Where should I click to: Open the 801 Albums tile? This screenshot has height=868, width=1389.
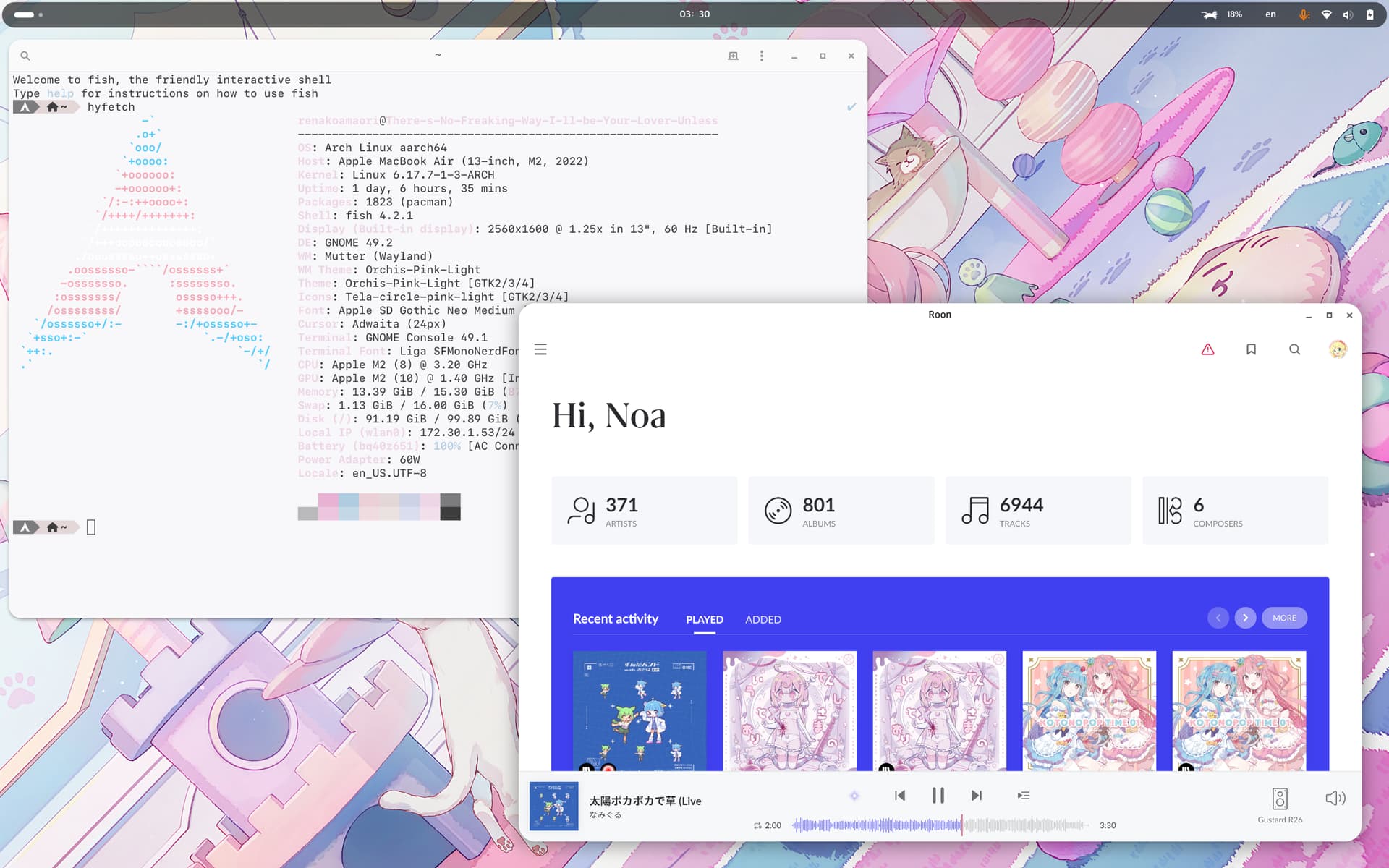coord(841,510)
